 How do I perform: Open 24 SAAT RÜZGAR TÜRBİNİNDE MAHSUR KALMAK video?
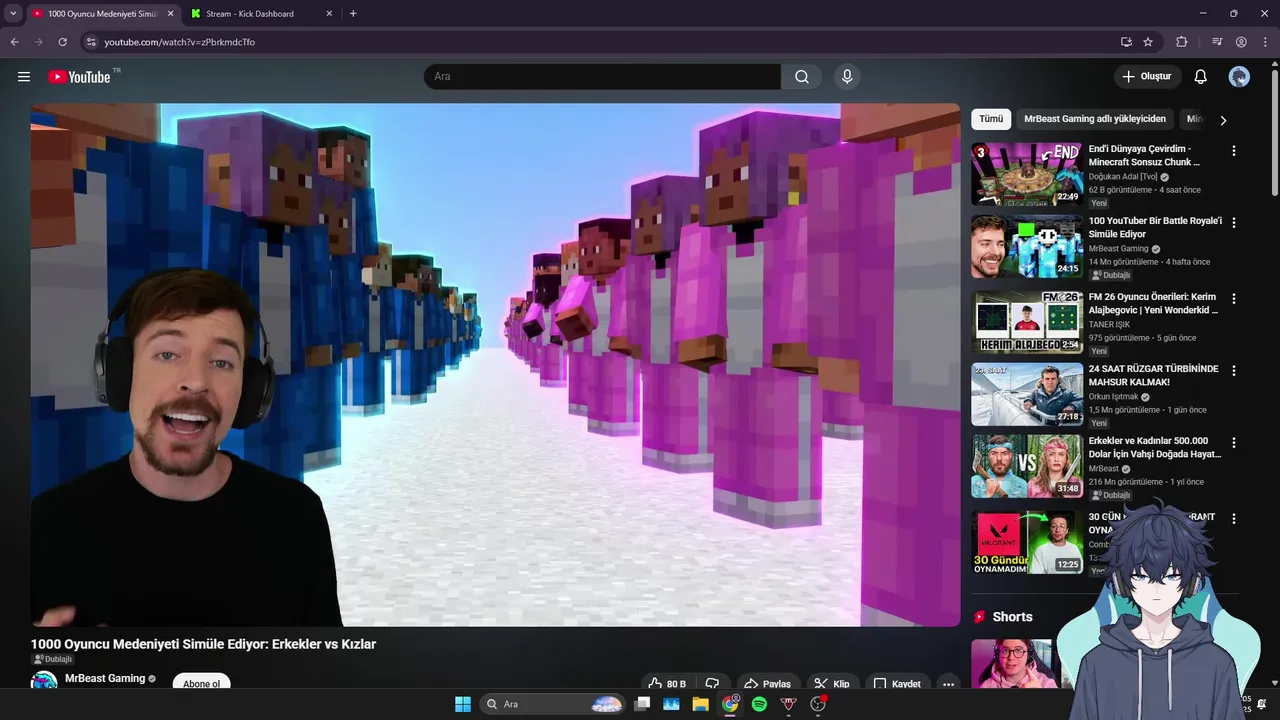point(1027,394)
